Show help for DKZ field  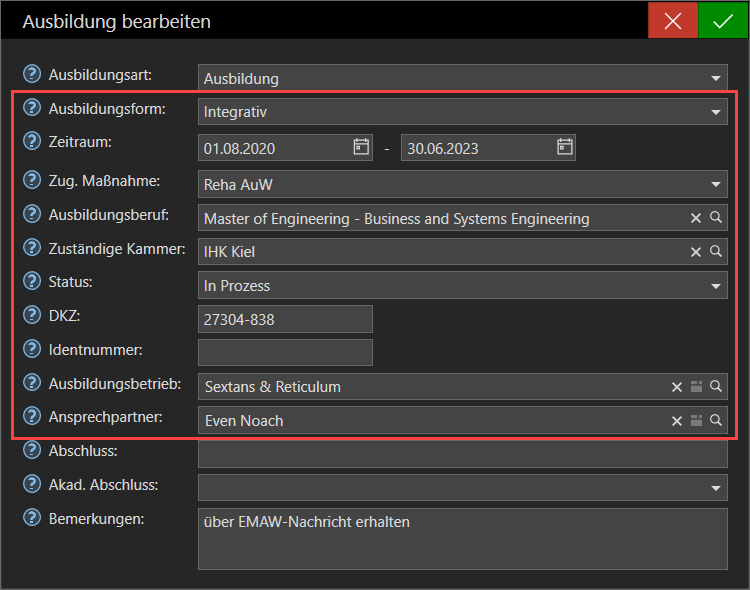click(31, 316)
